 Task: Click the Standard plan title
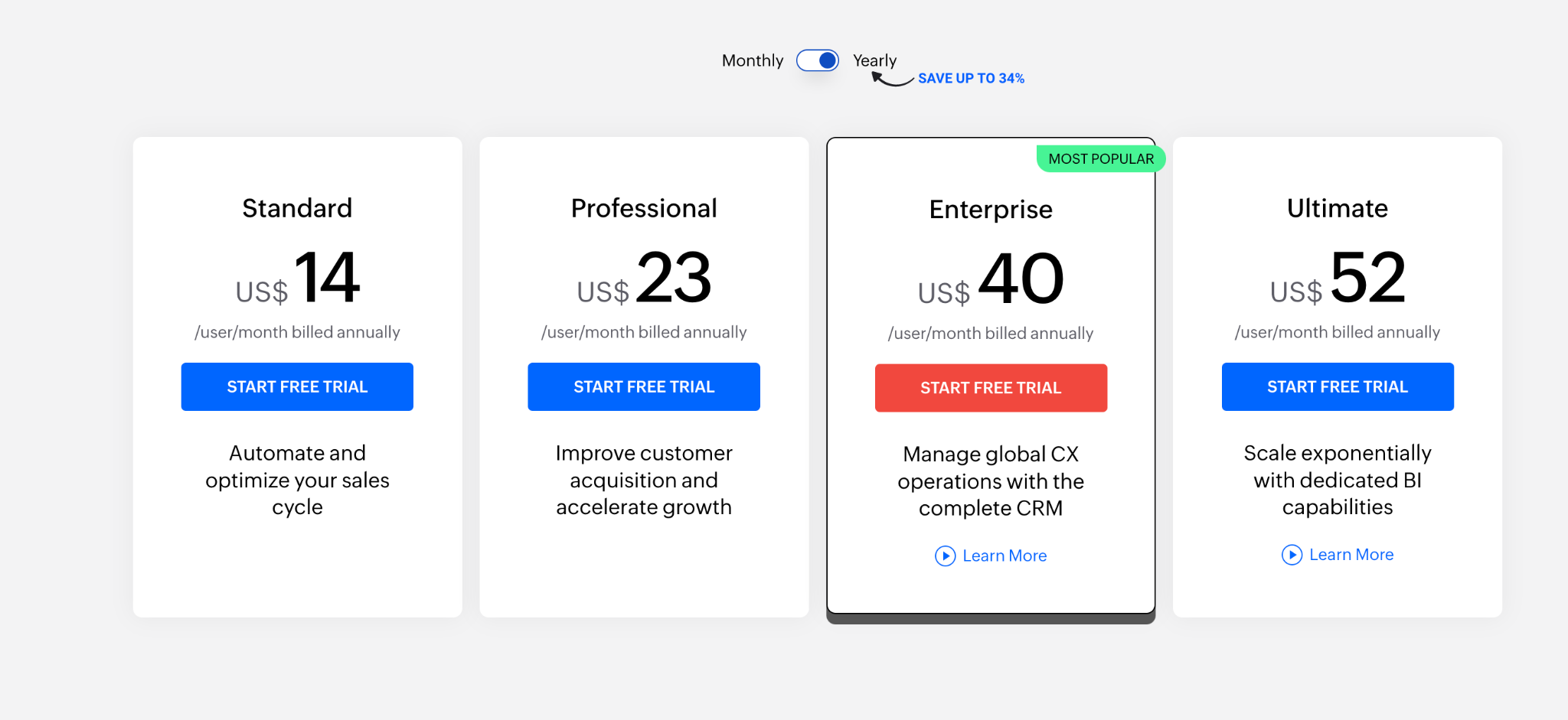pyautogui.click(x=297, y=208)
